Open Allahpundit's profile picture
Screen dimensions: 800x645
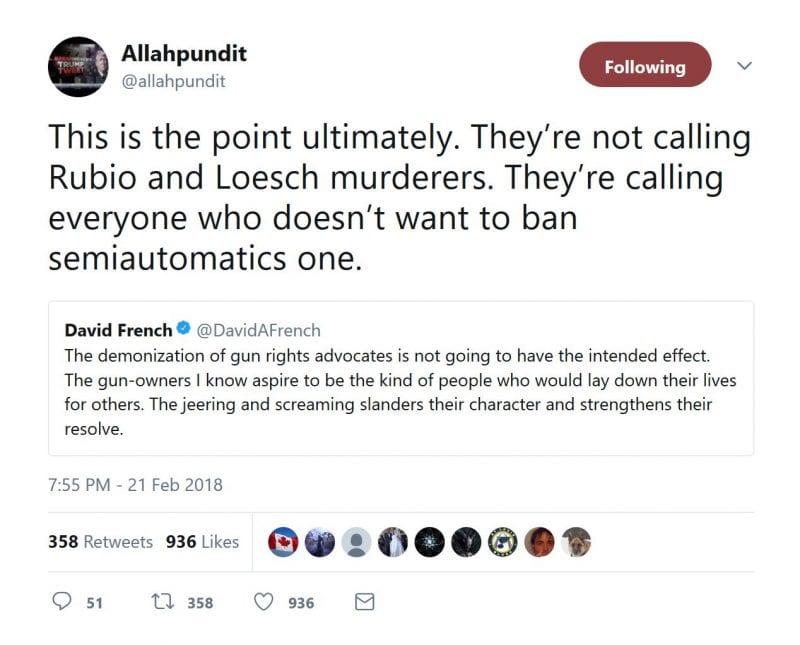[78, 67]
